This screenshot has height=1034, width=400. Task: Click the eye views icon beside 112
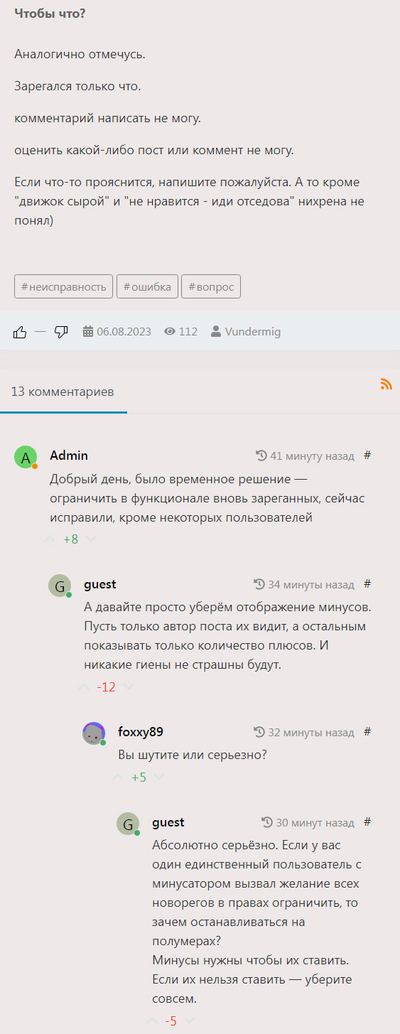pyautogui.click(x=169, y=332)
